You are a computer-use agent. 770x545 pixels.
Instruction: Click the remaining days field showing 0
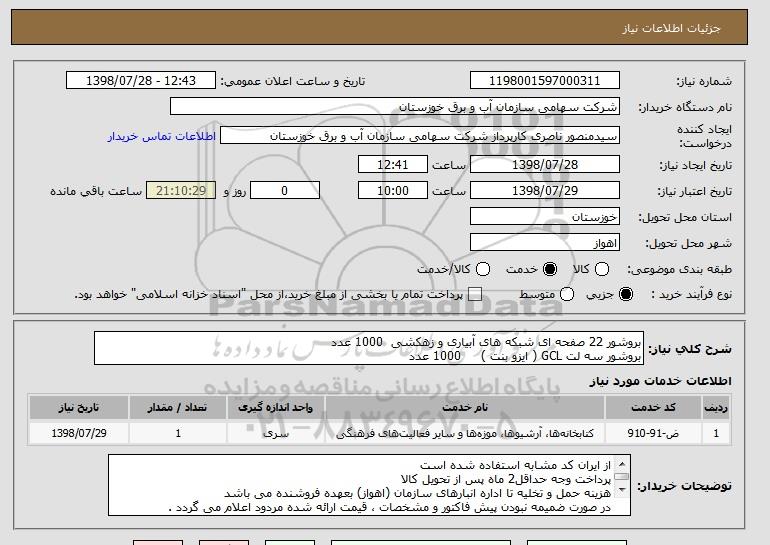pos(285,191)
